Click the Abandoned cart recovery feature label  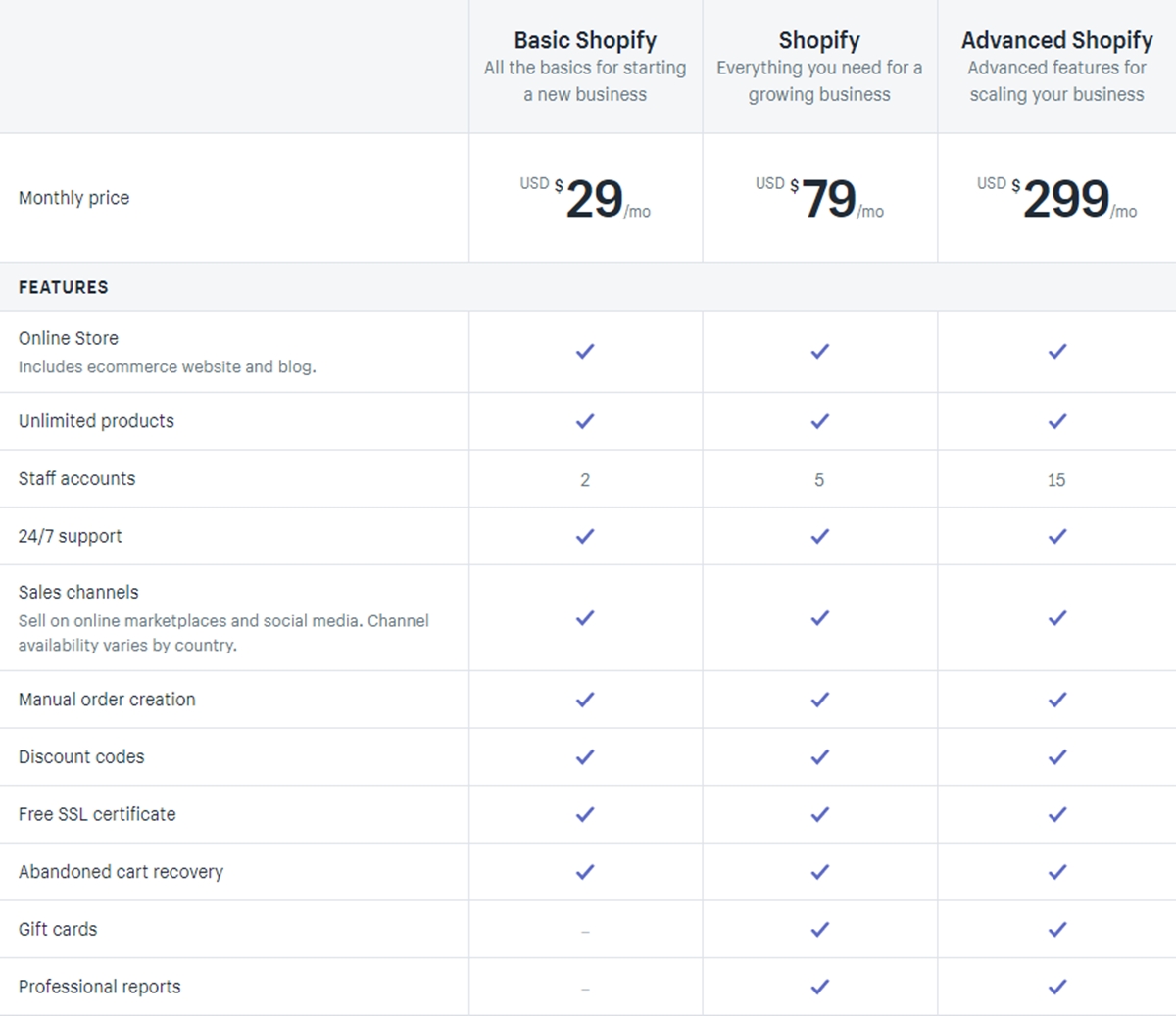121,872
